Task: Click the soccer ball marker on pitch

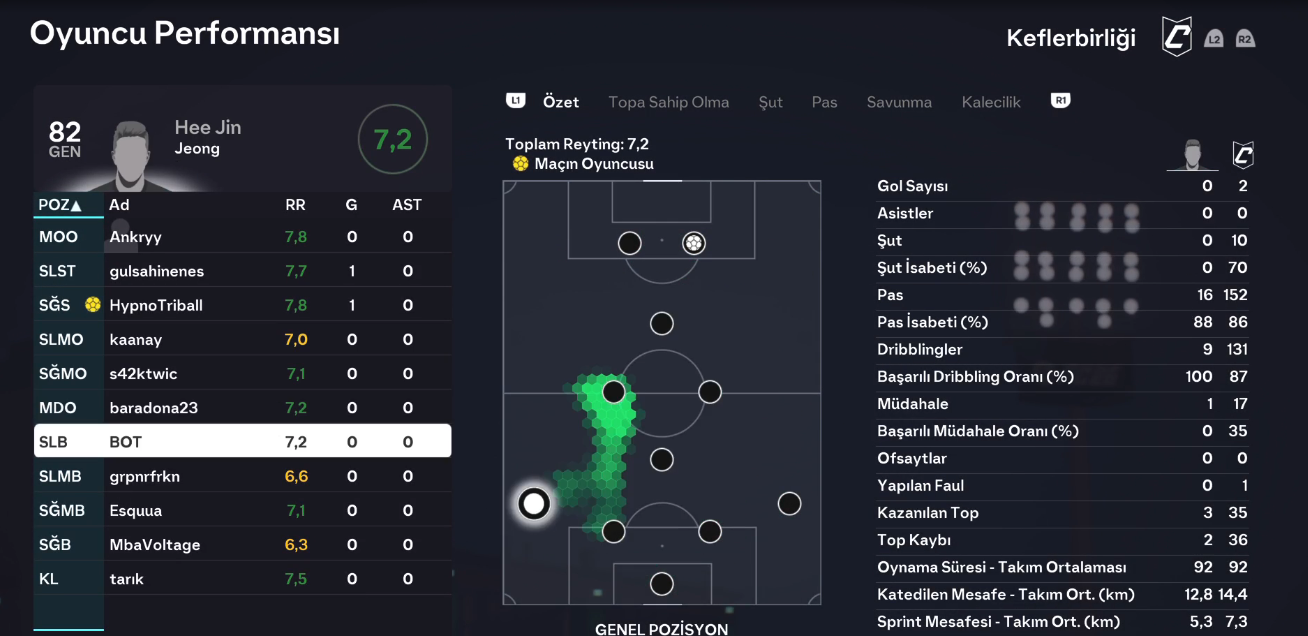Action: point(693,243)
